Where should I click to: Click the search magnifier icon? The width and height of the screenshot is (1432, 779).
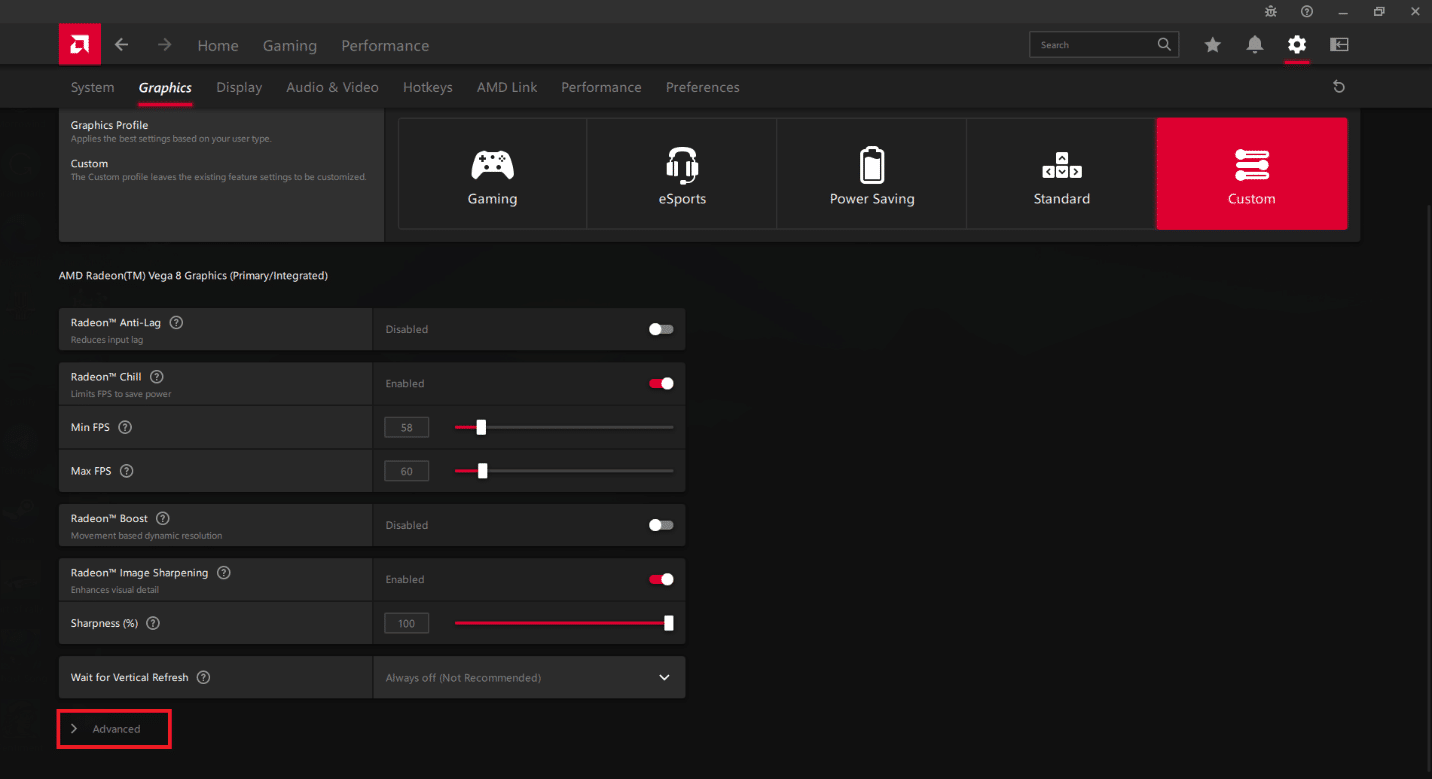click(1164, 44)
